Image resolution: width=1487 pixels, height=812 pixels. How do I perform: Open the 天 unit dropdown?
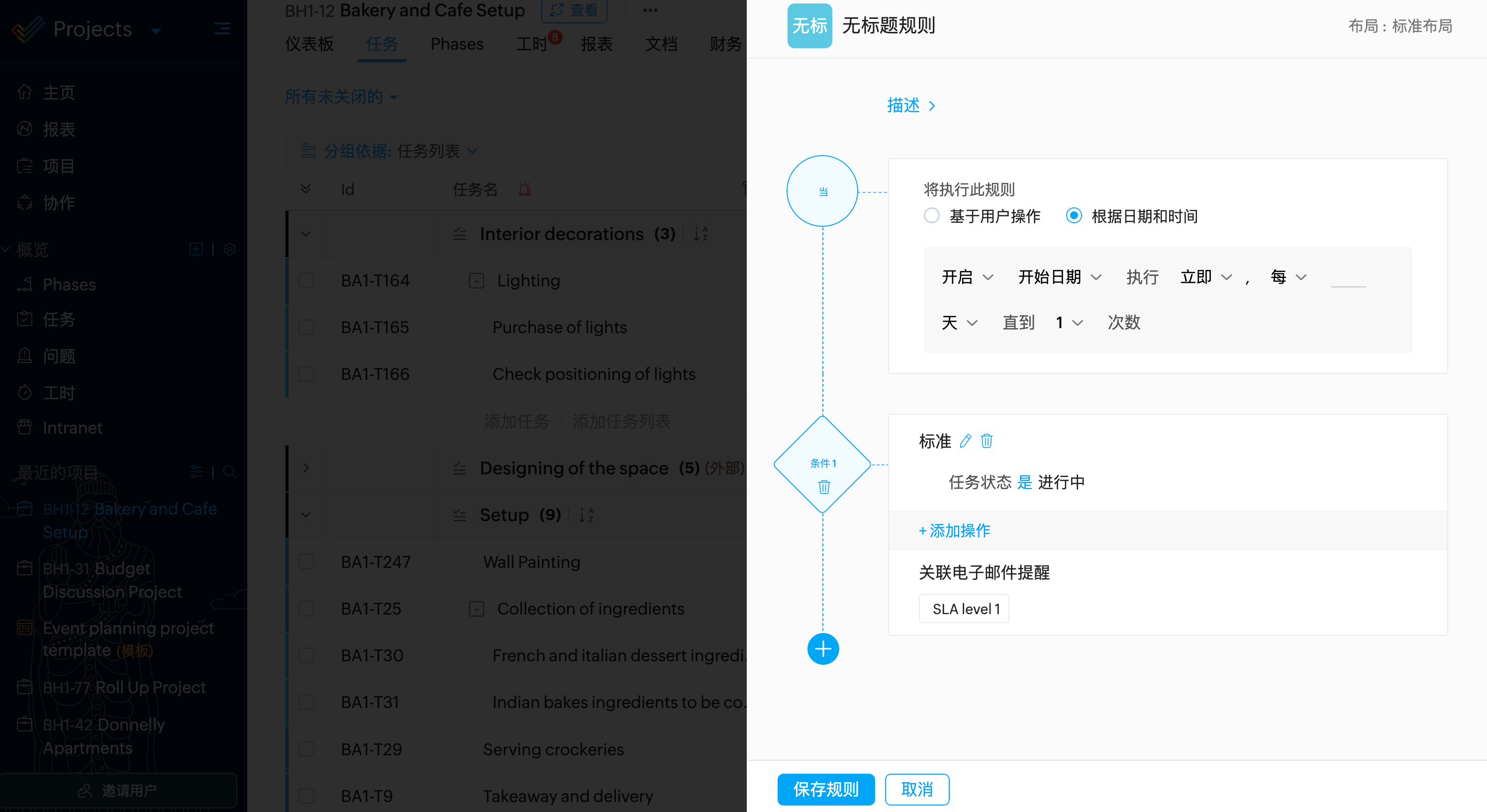959,323
